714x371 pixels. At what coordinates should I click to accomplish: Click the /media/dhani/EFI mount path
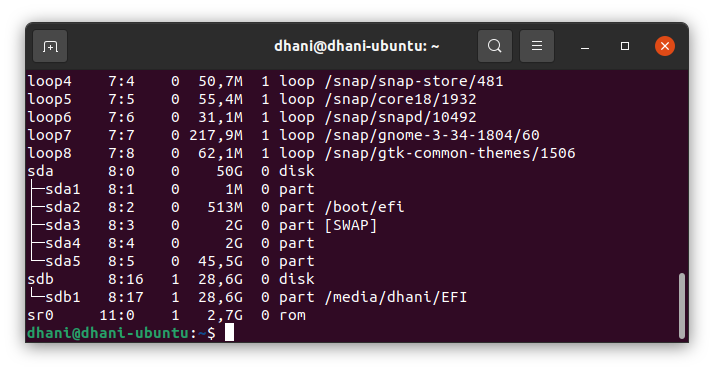point(396,297)
